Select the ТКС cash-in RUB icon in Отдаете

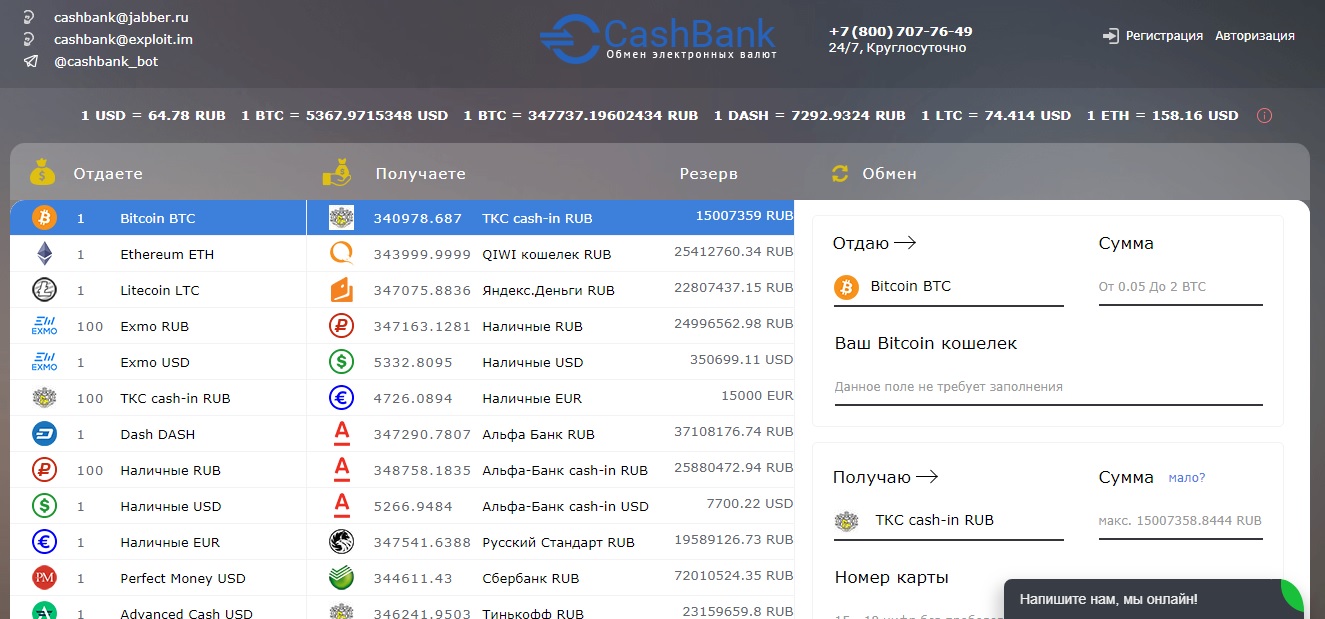(x=45, y=398)
